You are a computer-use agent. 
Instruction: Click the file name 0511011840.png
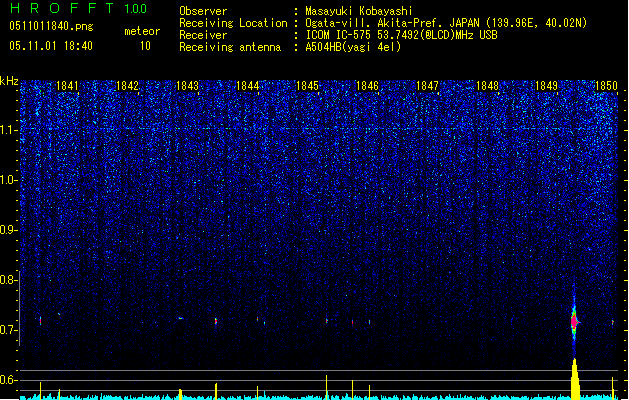point(51,26)
